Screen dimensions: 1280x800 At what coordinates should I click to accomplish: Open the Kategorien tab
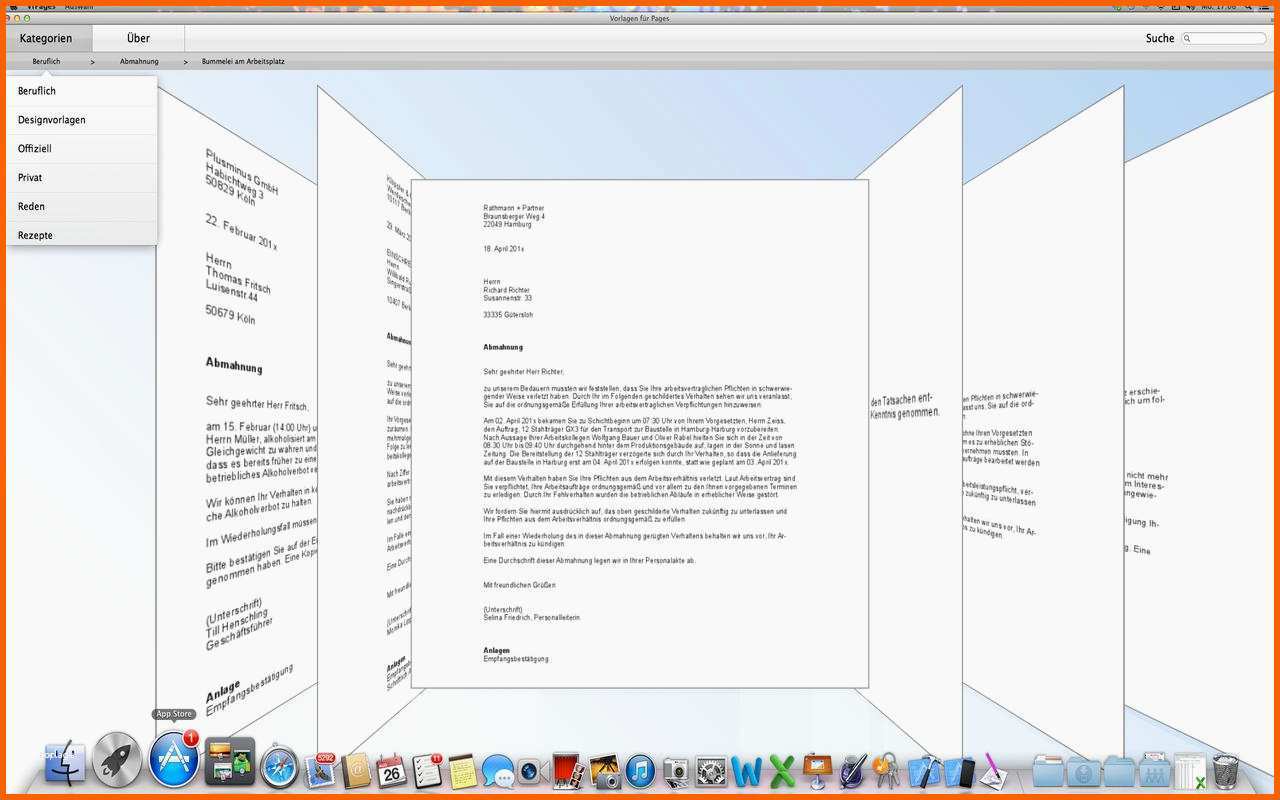click(46, 38)
